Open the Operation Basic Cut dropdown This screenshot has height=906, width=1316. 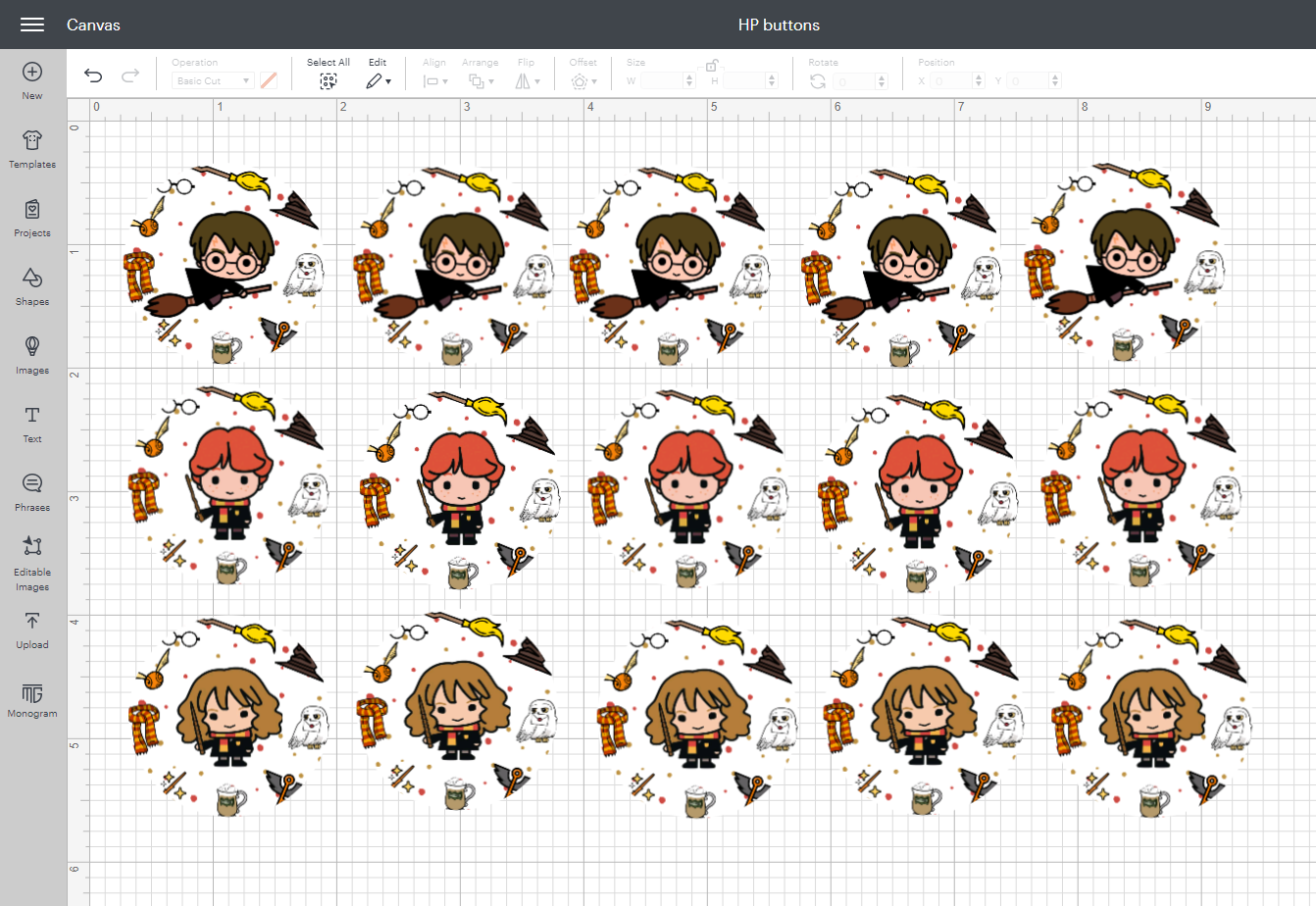(213, 81)
